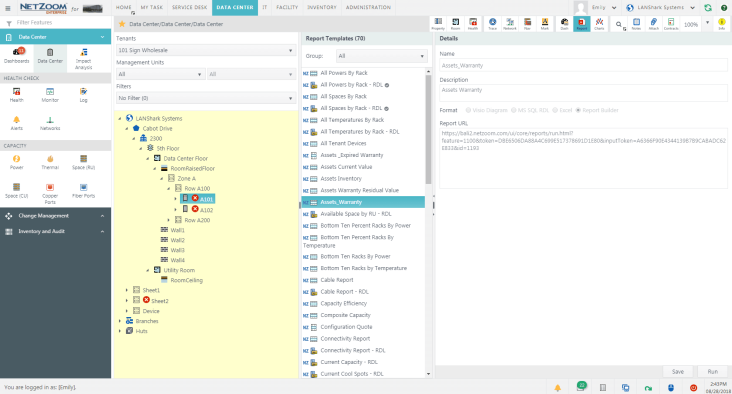
Task: Open the Dash toolbar icon
Action: [564, 24]
